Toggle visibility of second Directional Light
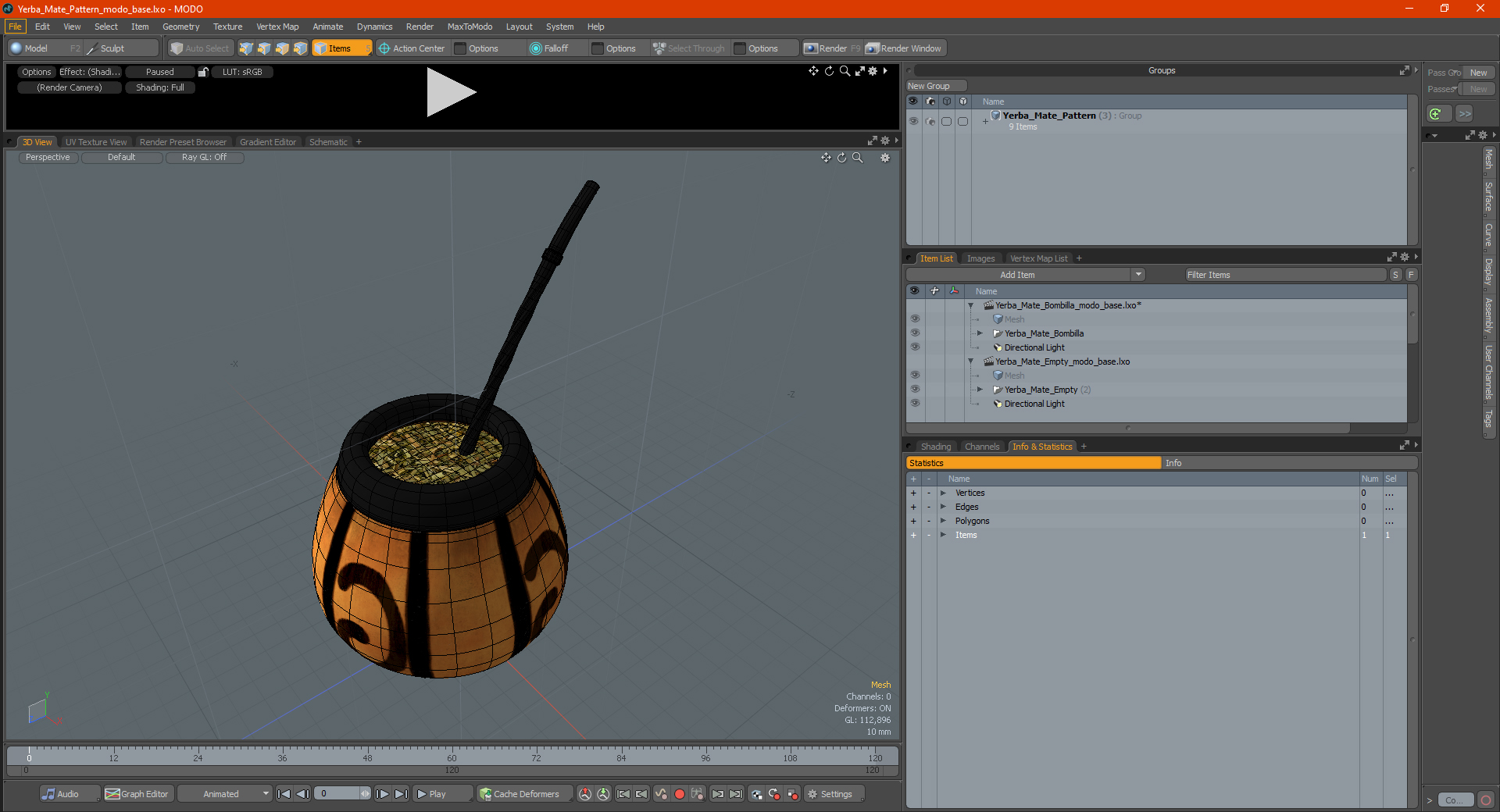 click(915, 404)
